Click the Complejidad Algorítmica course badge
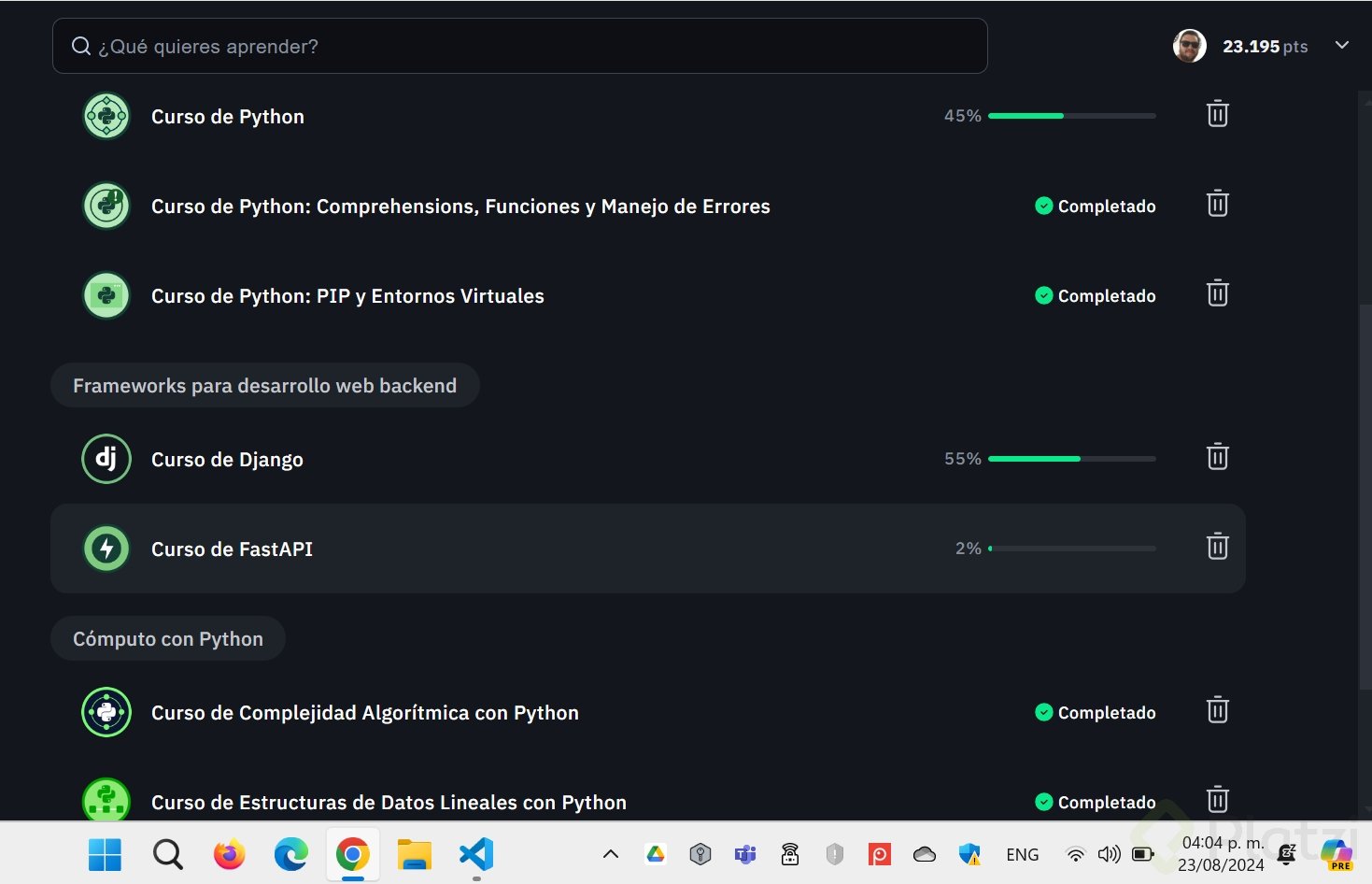Viewport: 1372px width, 884px height. pyautogui.click(x=106, y=712)
